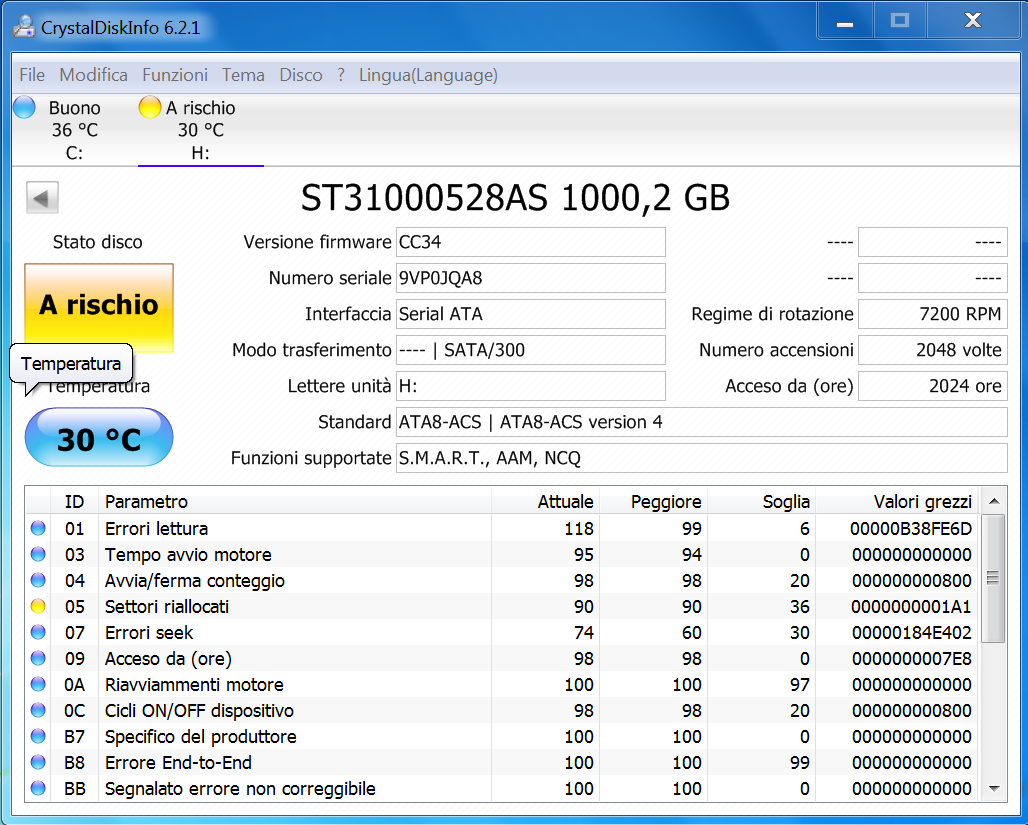1028x825 pixels.
Task: Click the Versione firmware field CC34
Action: pos(530,242)
